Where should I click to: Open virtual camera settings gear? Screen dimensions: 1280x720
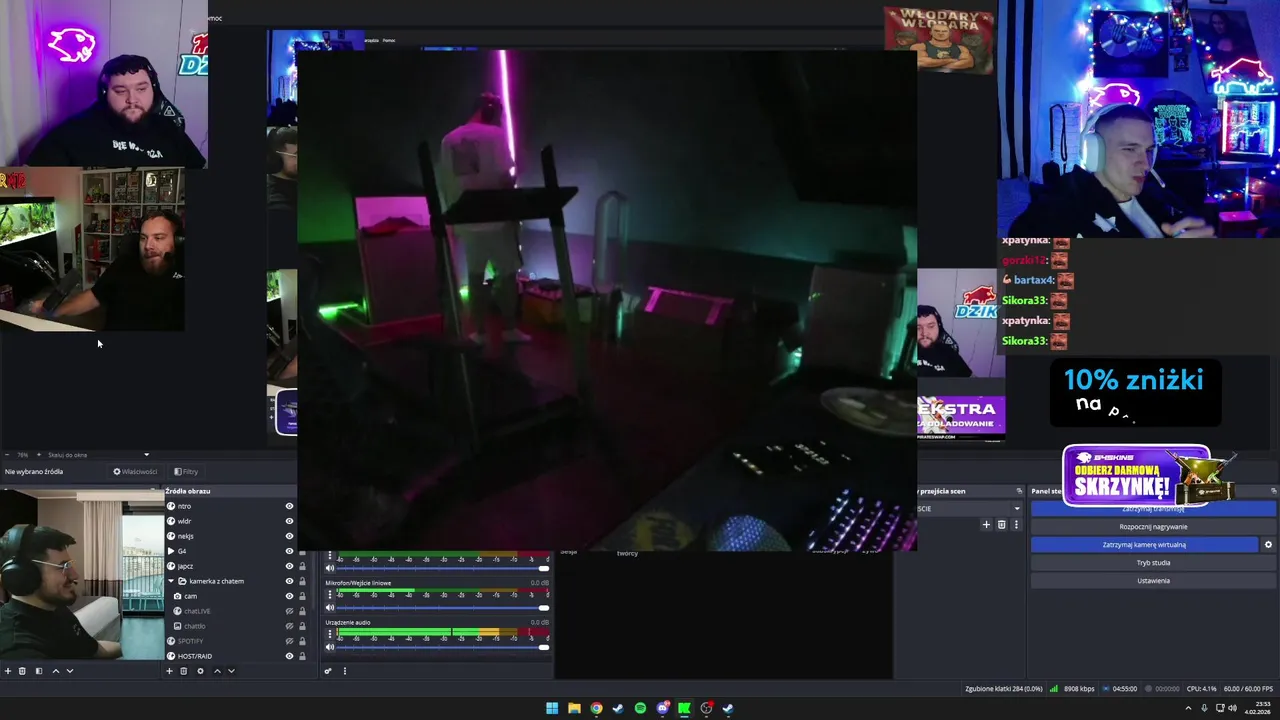(1268, 545)
